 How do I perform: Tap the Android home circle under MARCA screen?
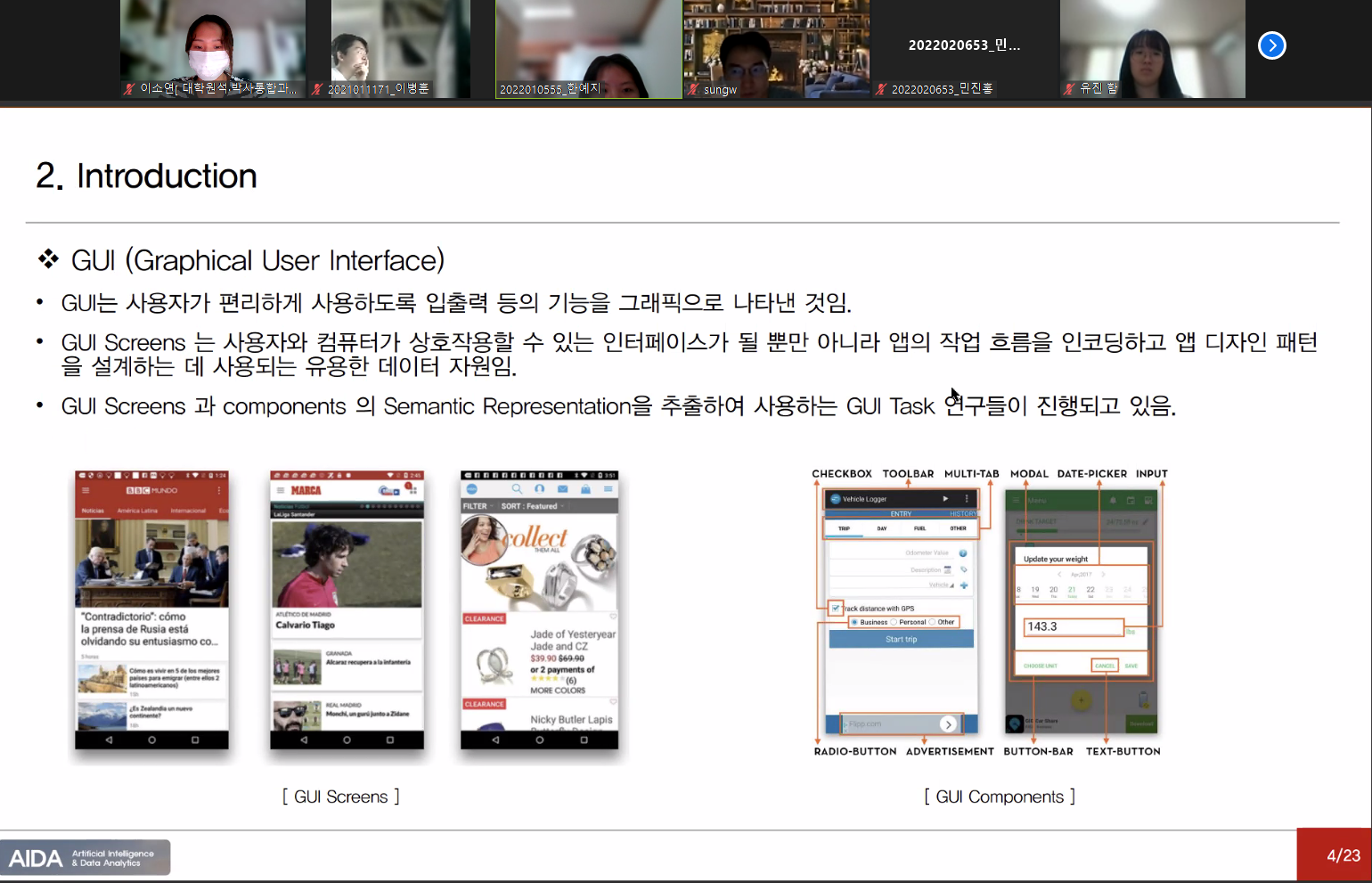tap(347, 740)
